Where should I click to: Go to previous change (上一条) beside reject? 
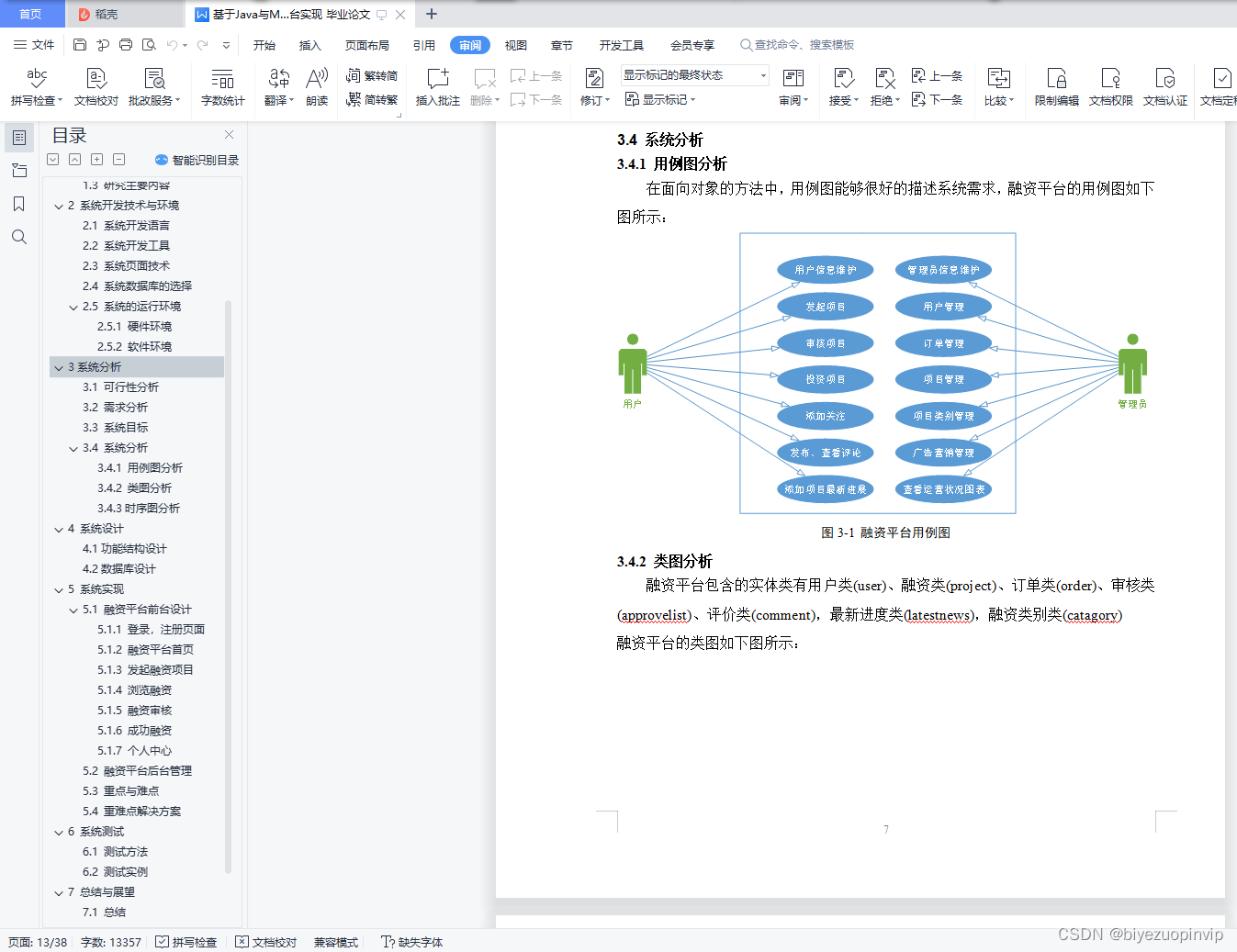[x=937, y=75]
